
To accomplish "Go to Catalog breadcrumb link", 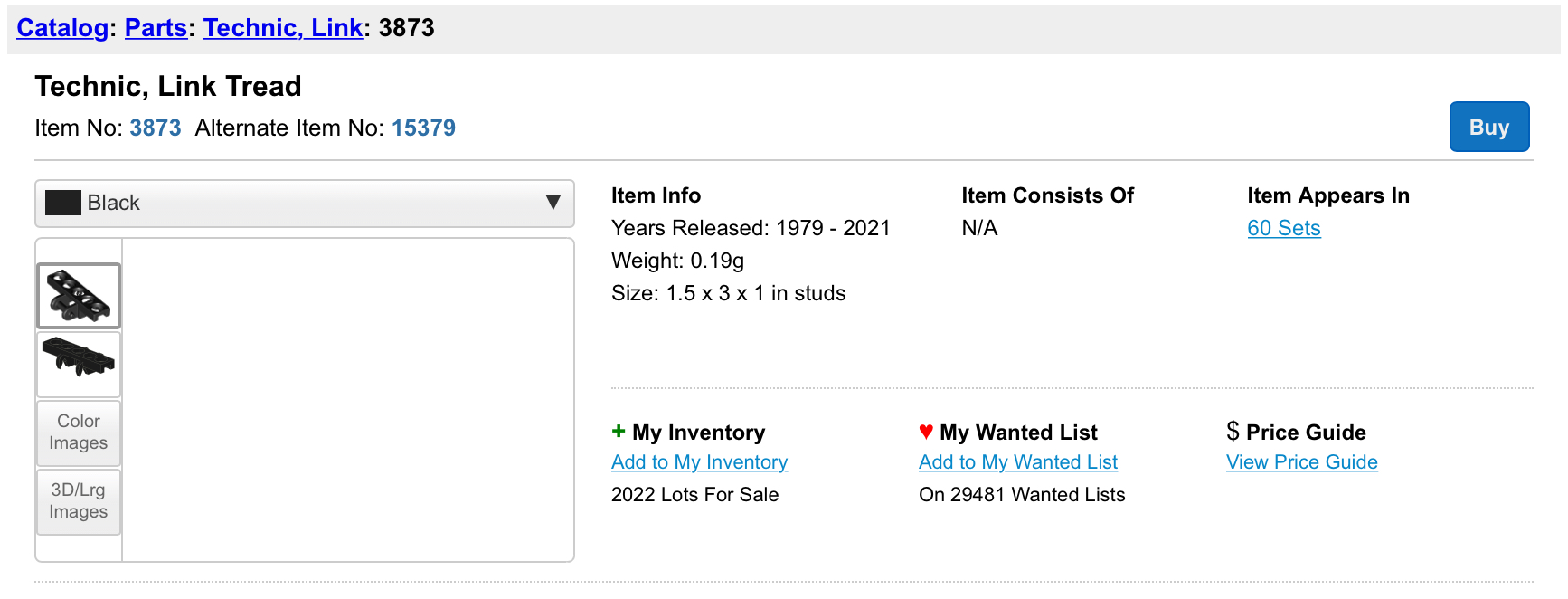I will [62, 28].
